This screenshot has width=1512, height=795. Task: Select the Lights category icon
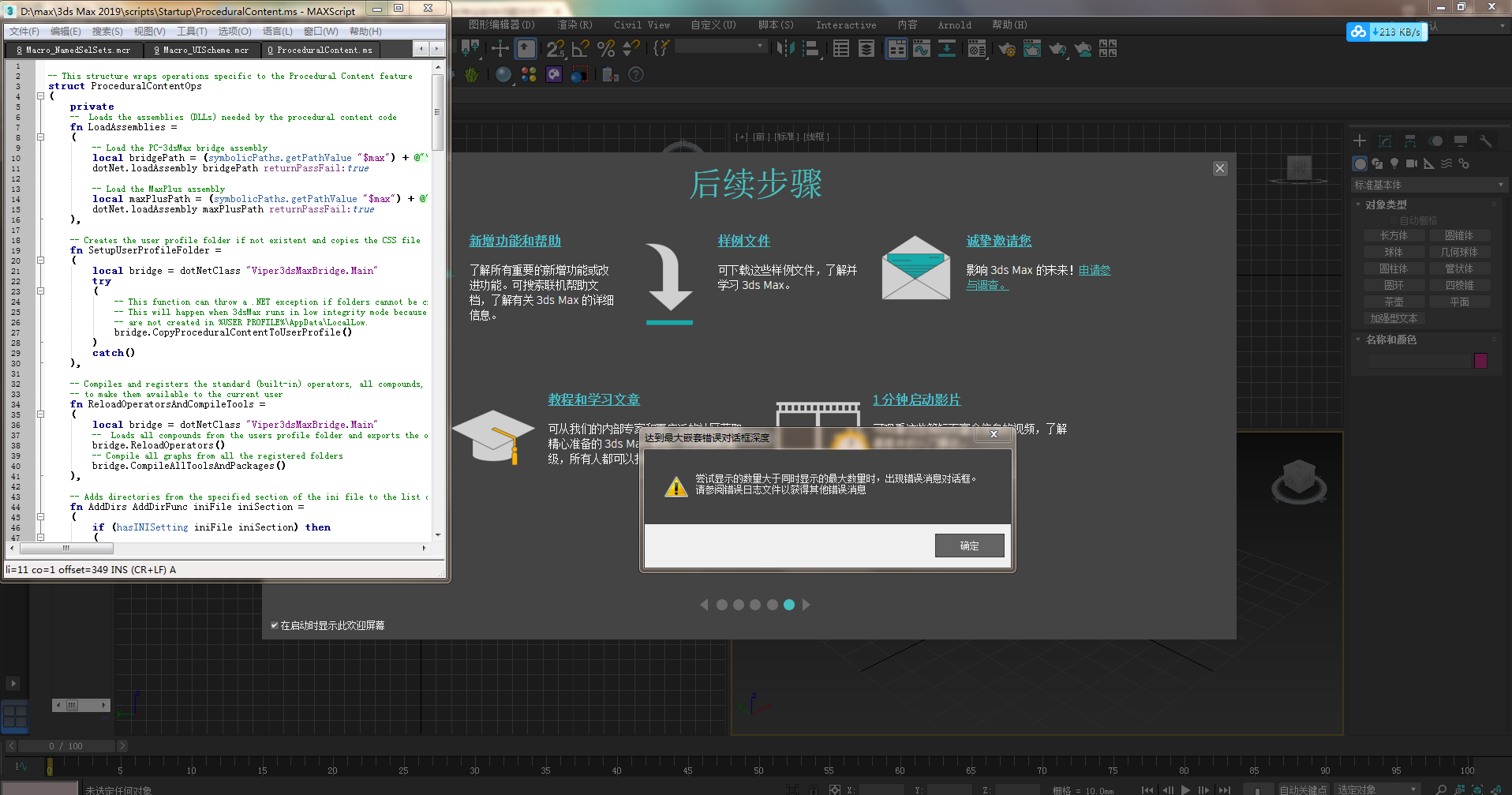click(1394, 163)
